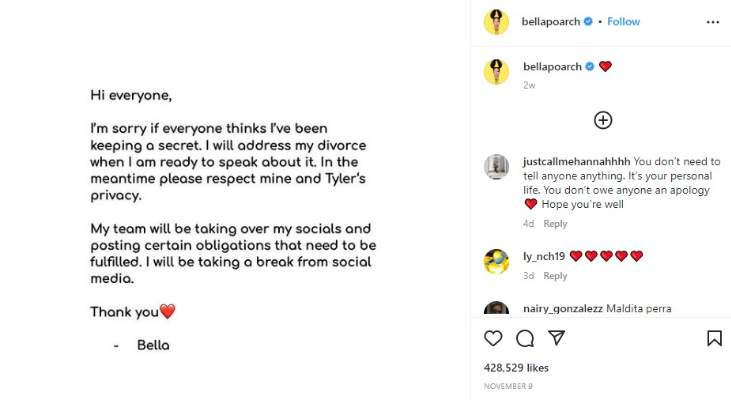Viewport: 731px width, 400px height.
Task: Click nairy_gonzalezz's profile avatar
Action: (497, 309)
